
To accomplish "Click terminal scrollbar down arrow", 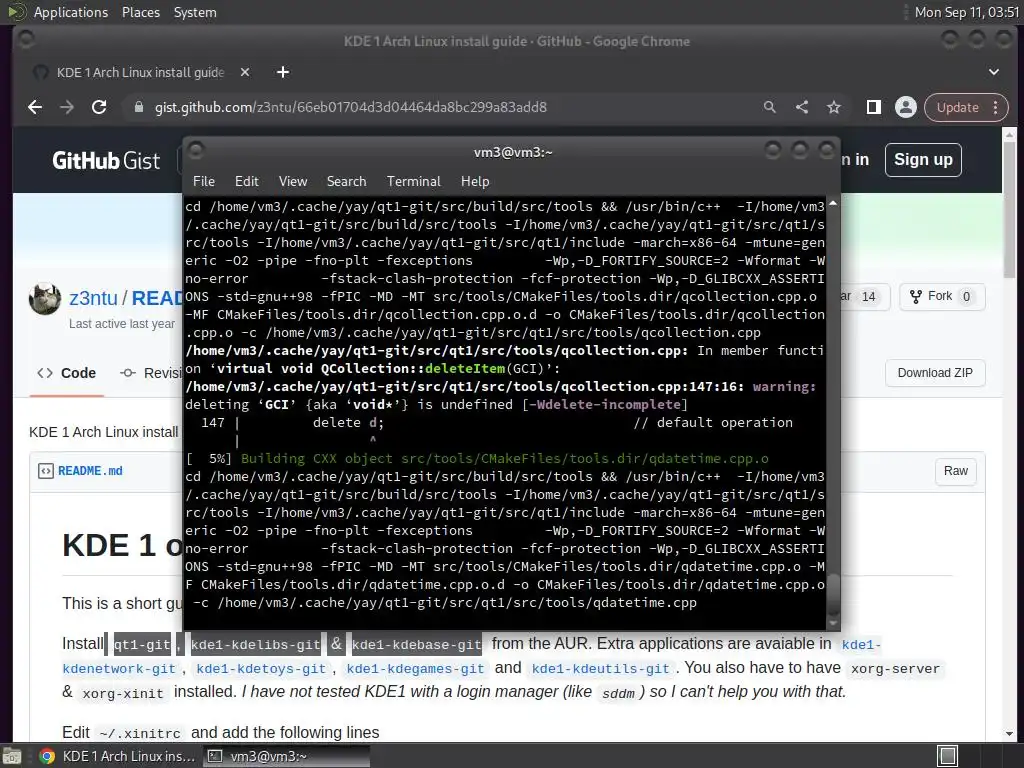I will coord(833,621).
